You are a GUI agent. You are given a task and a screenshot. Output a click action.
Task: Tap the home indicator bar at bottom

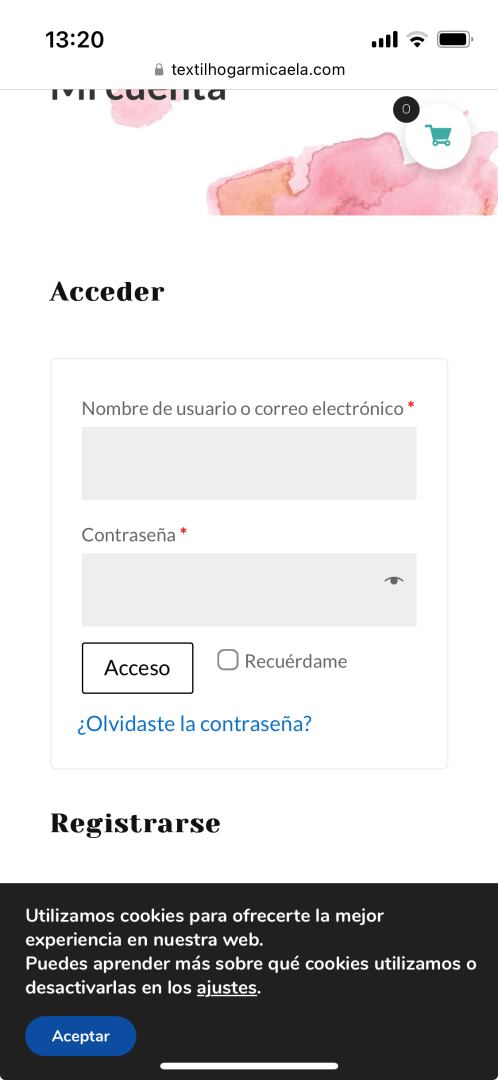point(249,1066)
